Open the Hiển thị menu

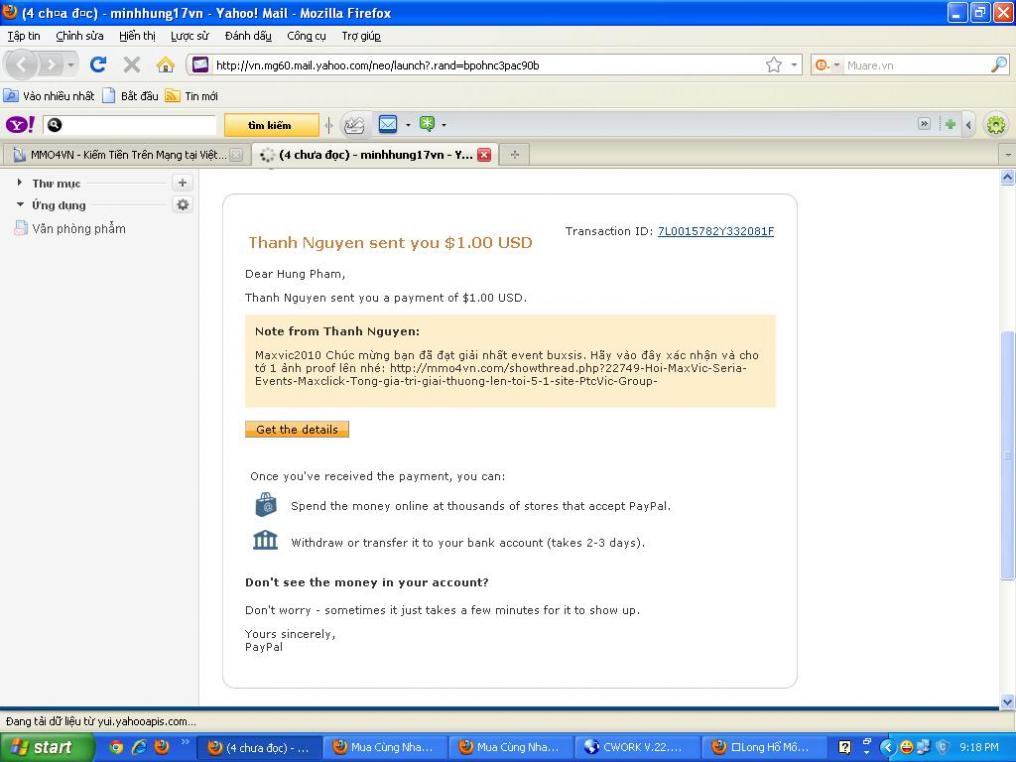coord(137,36)
